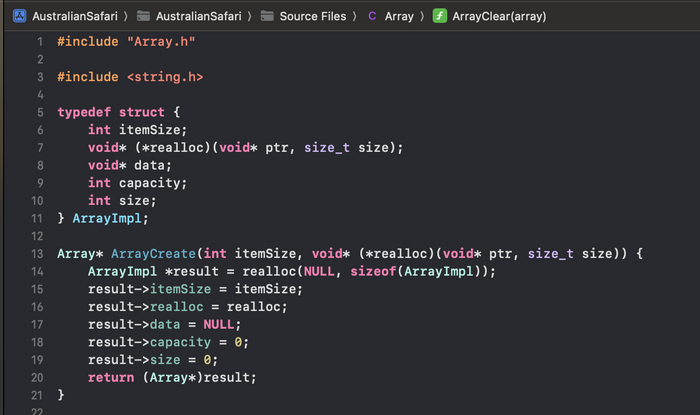Click the green function icon in breadcrumb
Image resolution: width=700 pixels, height=415 pixels.
pos(440,16)
